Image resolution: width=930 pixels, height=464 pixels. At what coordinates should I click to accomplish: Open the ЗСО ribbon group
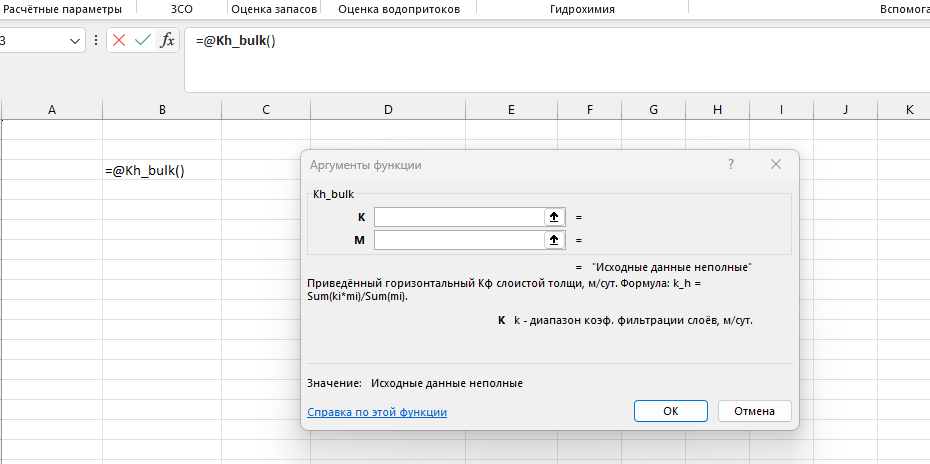[181, 9]
